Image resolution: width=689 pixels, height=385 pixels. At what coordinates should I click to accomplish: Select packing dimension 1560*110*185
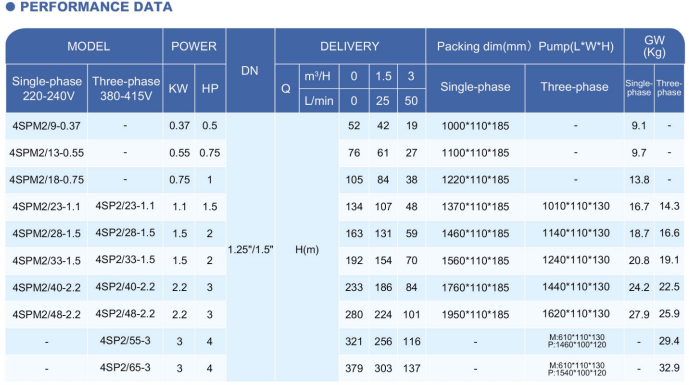click(475, 261)
